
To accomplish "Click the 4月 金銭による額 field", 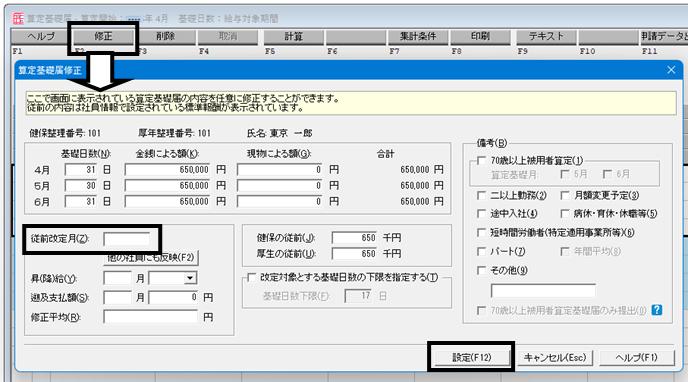I will (168, 170).
